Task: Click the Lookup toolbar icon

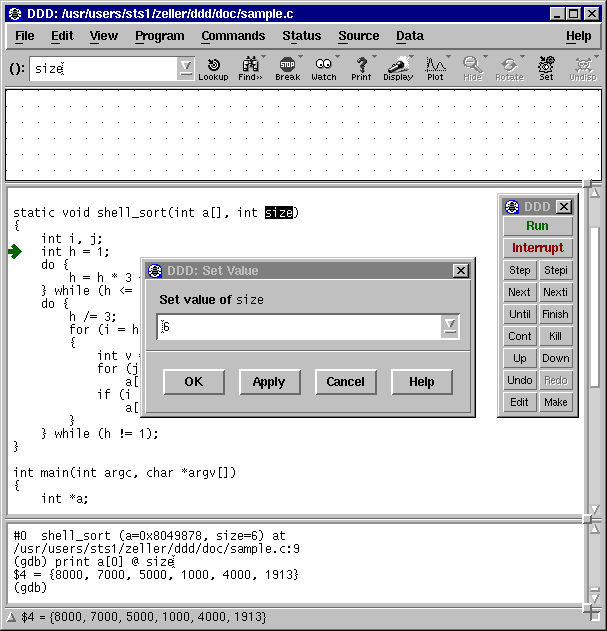Action: [213, 68]
